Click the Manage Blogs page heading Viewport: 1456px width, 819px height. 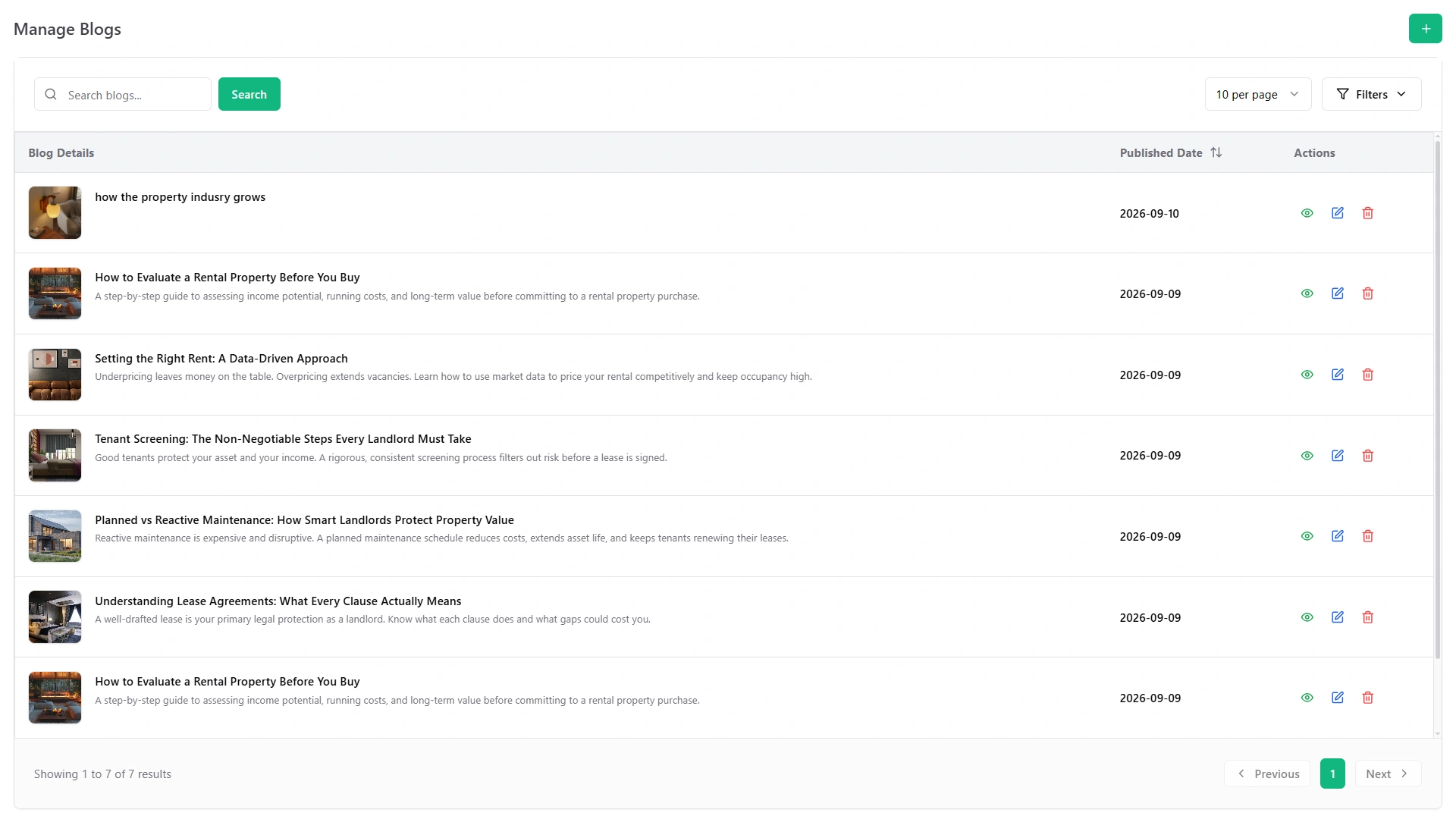click(67, 29)
